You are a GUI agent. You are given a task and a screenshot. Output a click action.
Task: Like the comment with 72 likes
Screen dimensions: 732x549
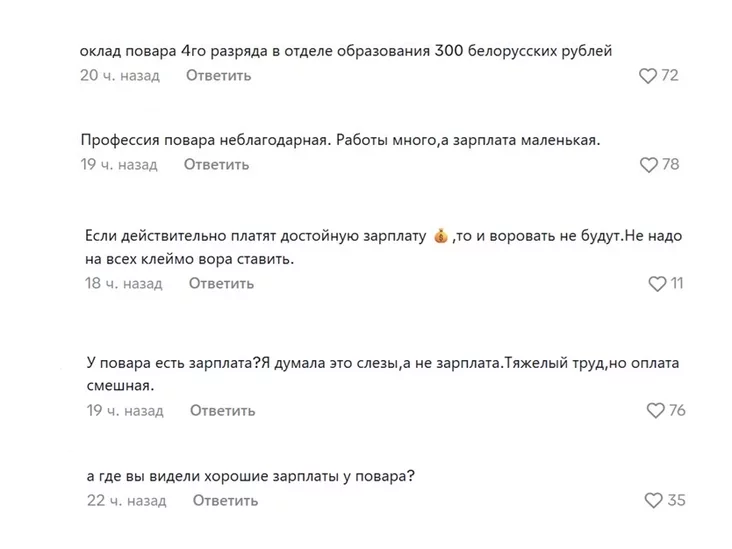point(648,76)
